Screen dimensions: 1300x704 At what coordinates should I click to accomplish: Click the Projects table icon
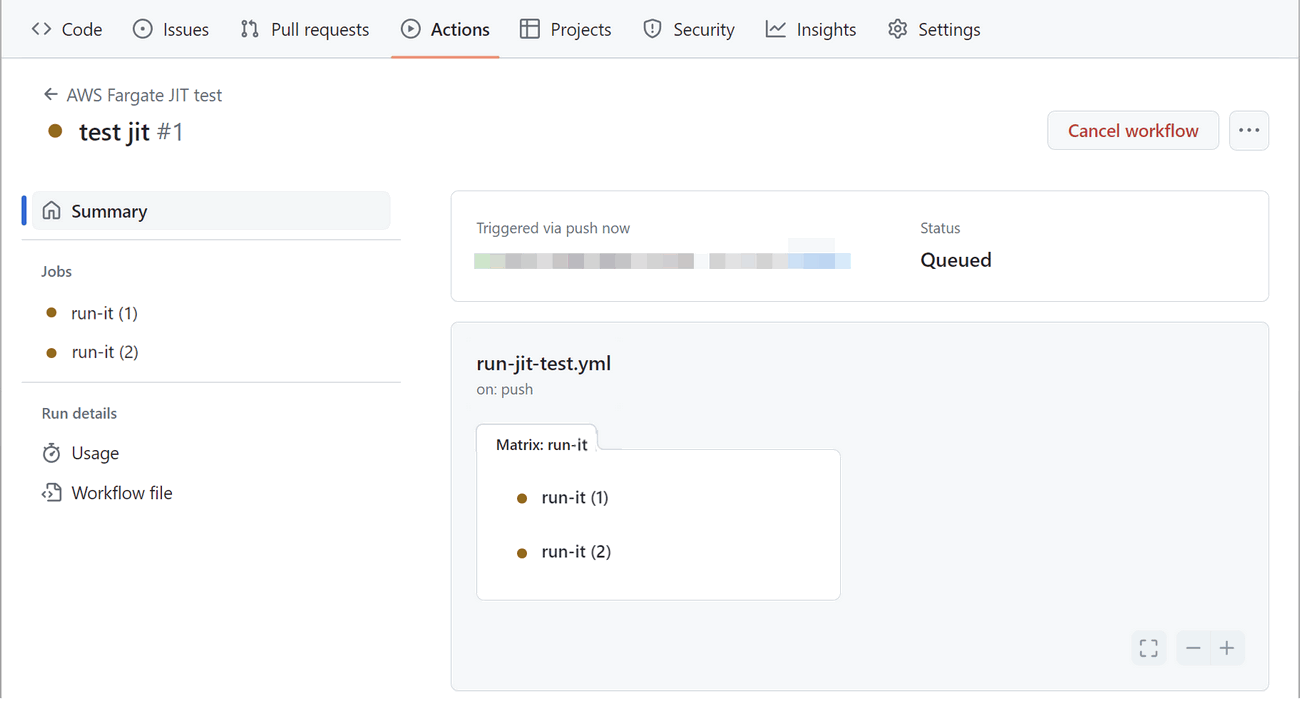pos(530,29)
